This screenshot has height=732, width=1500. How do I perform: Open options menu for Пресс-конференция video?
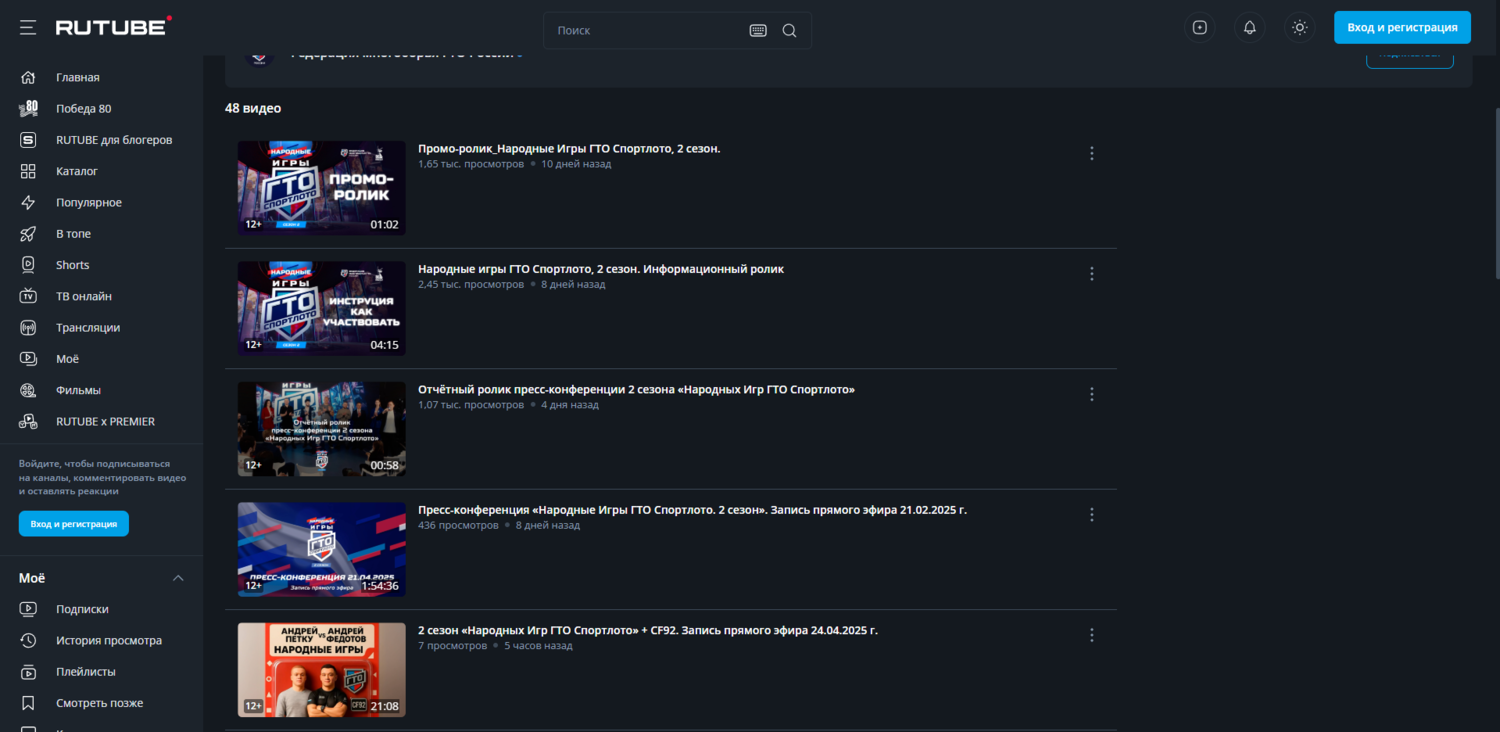pyautogui.click(x=1092, y=514)
